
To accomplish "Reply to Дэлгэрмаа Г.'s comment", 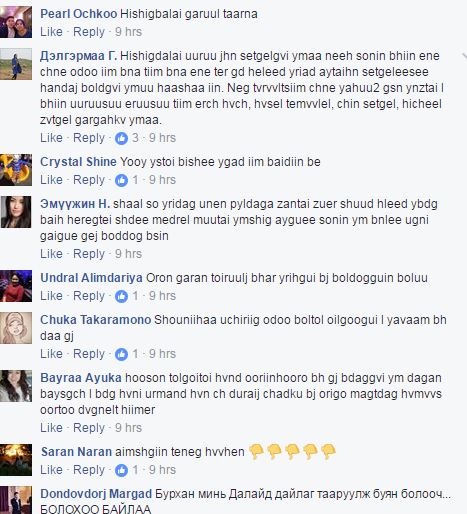I will point(89,138).
